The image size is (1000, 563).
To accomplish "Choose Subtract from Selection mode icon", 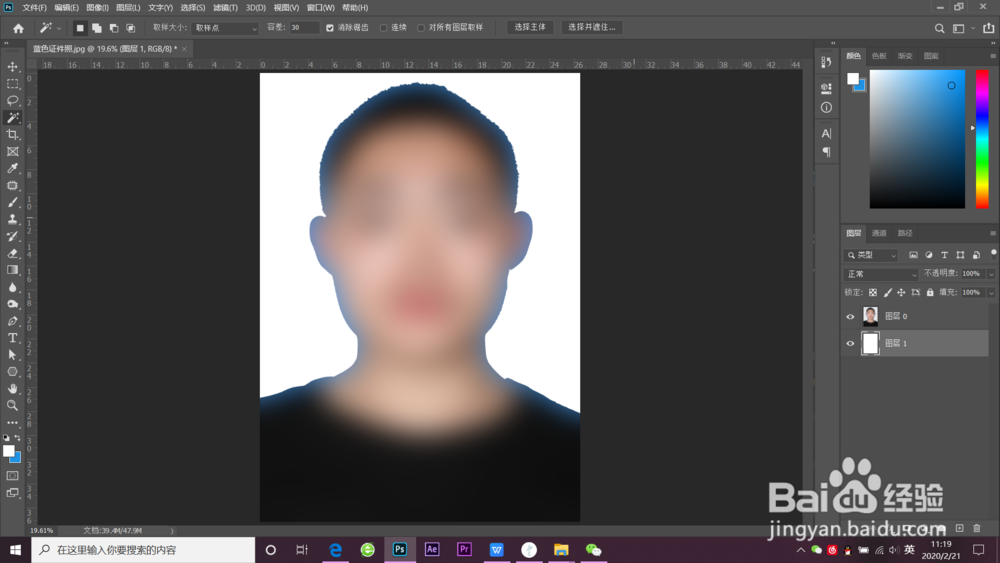I will pyautogui.click(x=114, y=28).
